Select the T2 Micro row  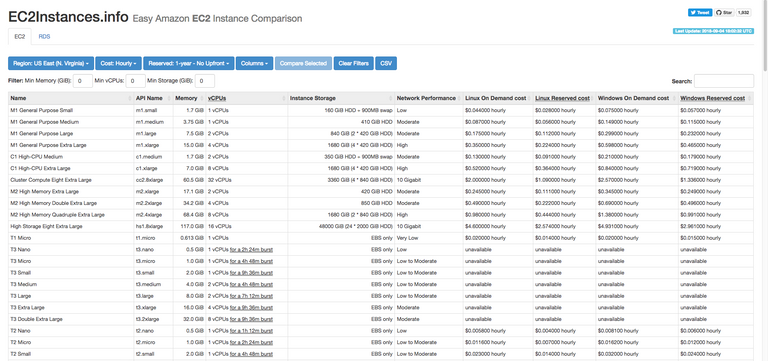[x=381, y=342]
